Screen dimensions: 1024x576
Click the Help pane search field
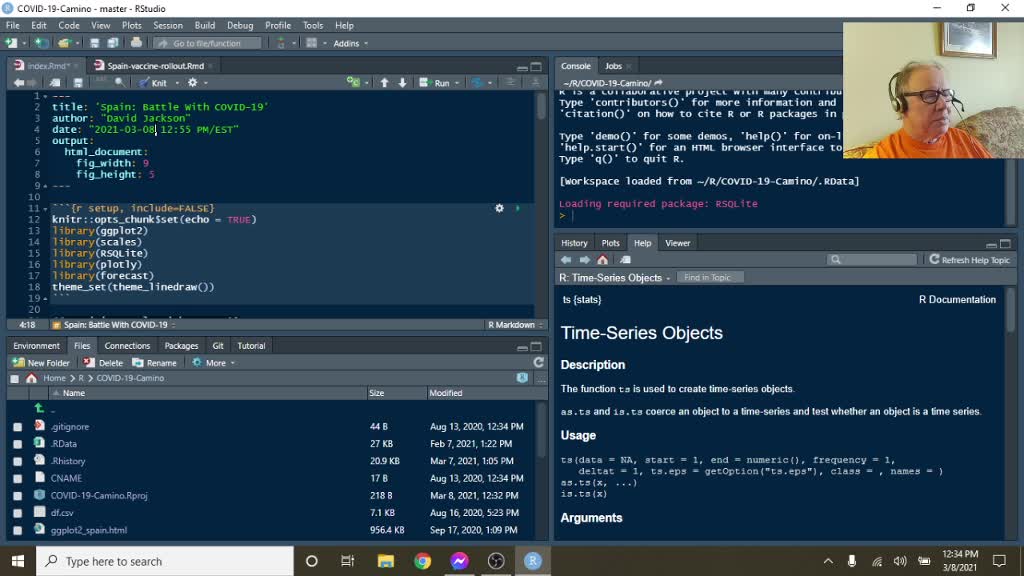pyautogui.click(x=872, y=260)
